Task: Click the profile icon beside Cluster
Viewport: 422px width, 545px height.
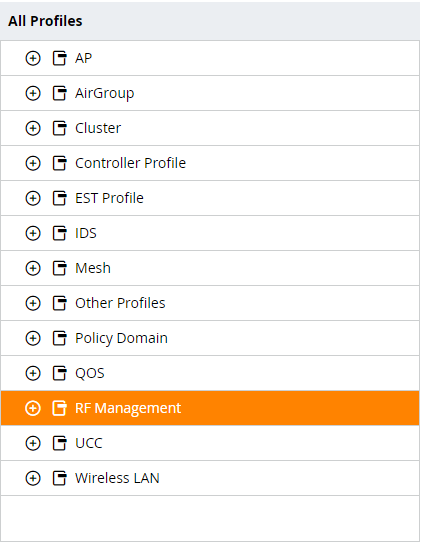Action: pos(59,128)
